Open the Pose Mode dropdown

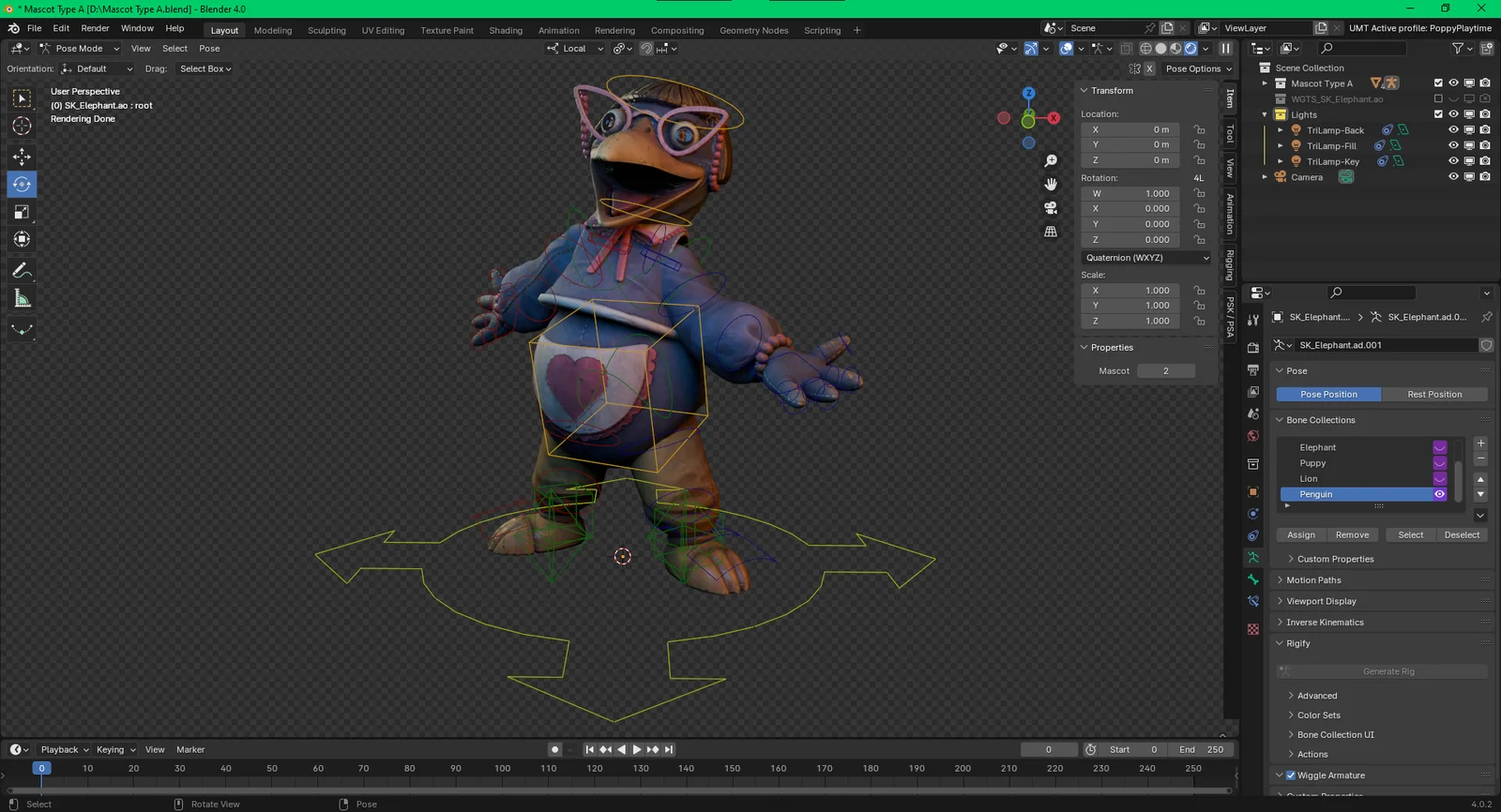pos(79,49)
